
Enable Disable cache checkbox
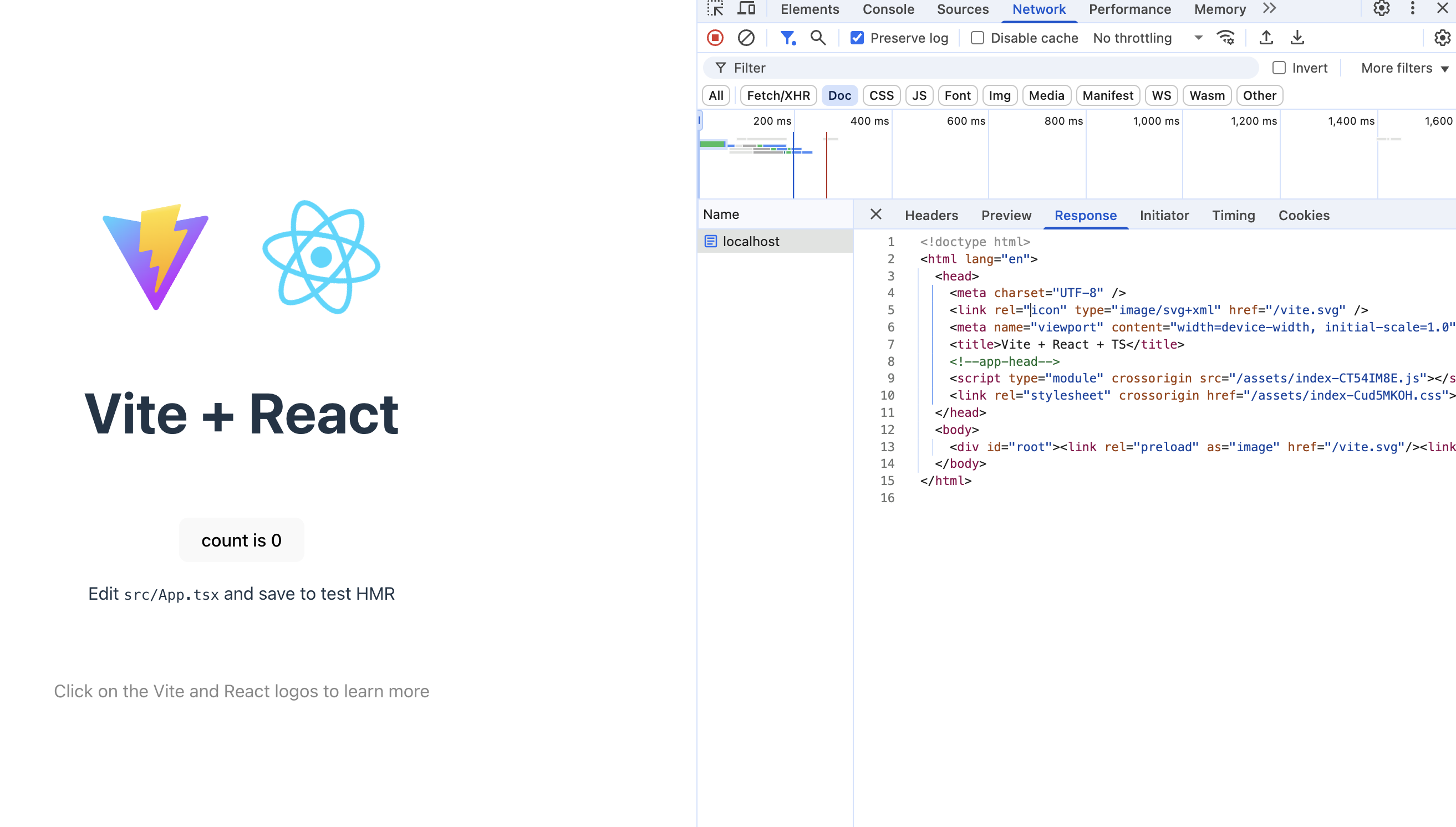(x=977, y=38)
